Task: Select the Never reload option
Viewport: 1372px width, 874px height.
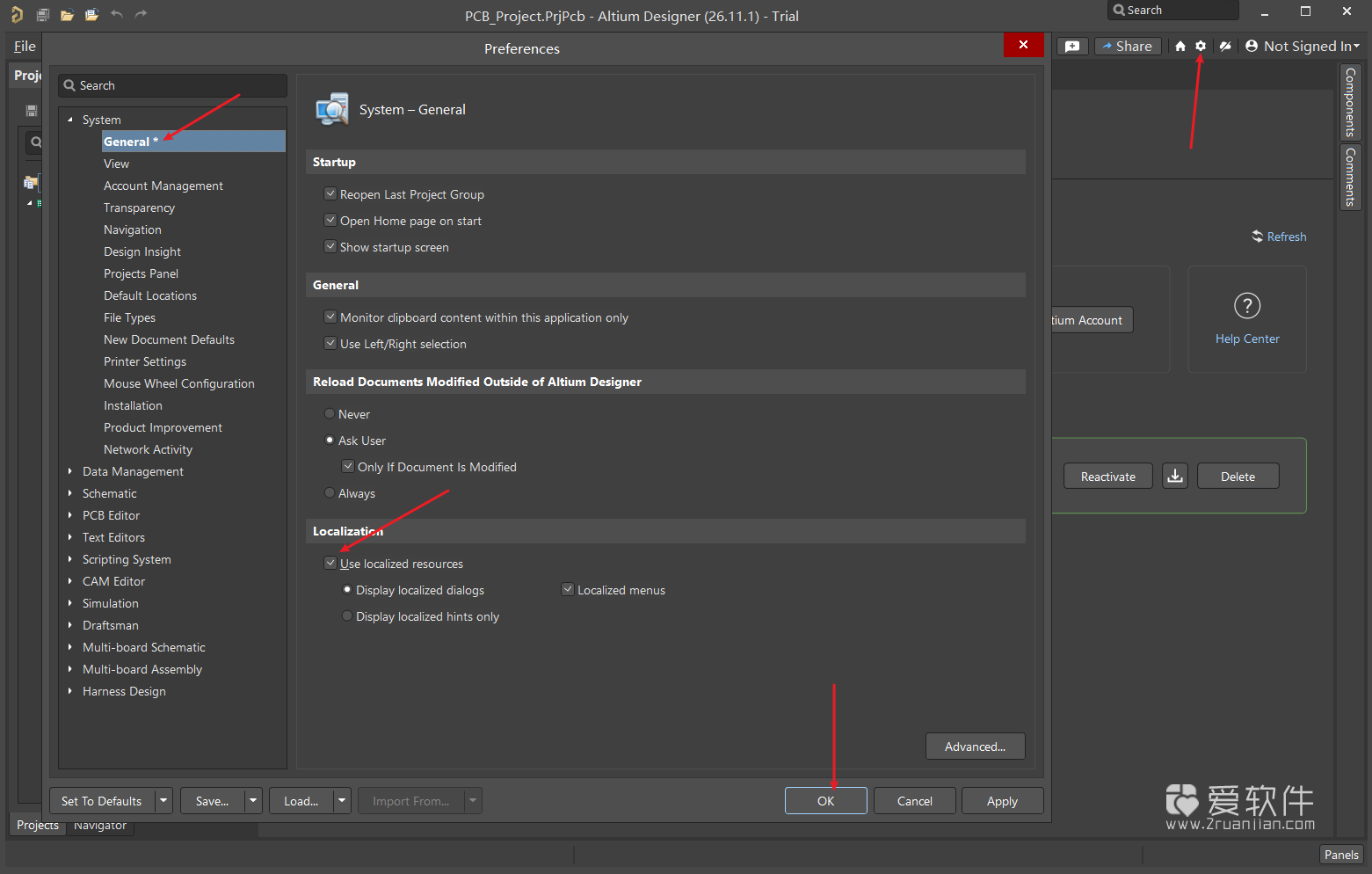Action: pos(330,413)
